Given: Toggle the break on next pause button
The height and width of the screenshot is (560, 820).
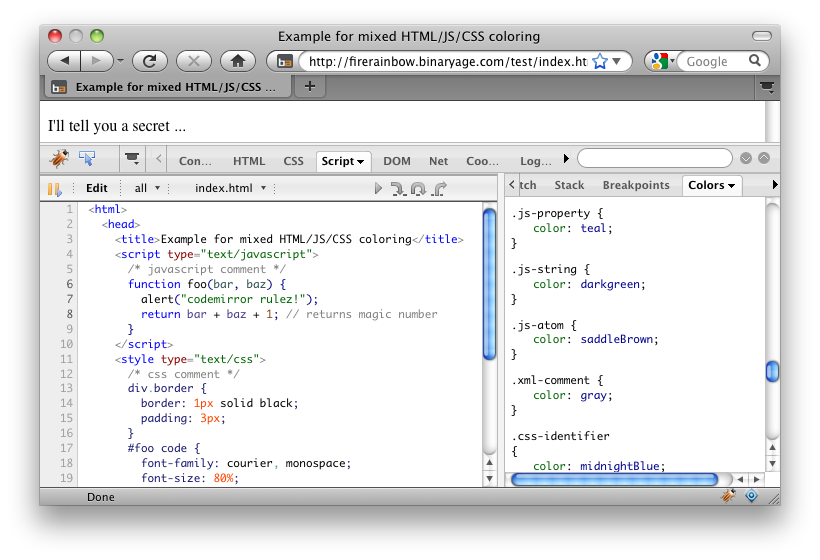Looking at the screenshot, I should click(x=54, y=188).
